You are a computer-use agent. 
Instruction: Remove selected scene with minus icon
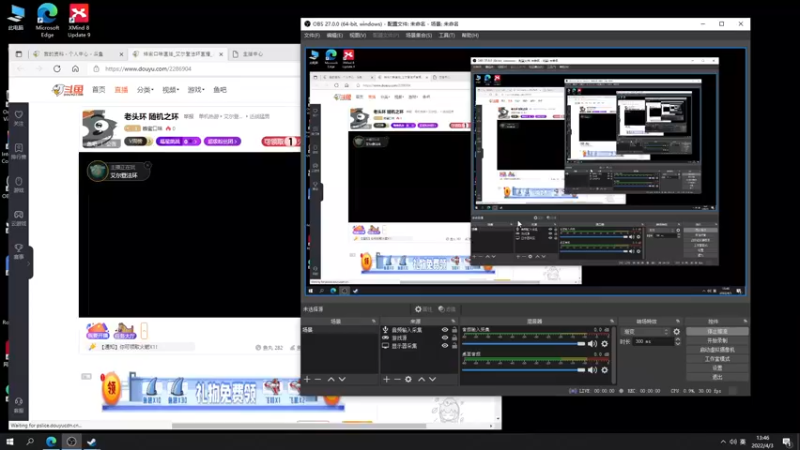click(318, 379)
